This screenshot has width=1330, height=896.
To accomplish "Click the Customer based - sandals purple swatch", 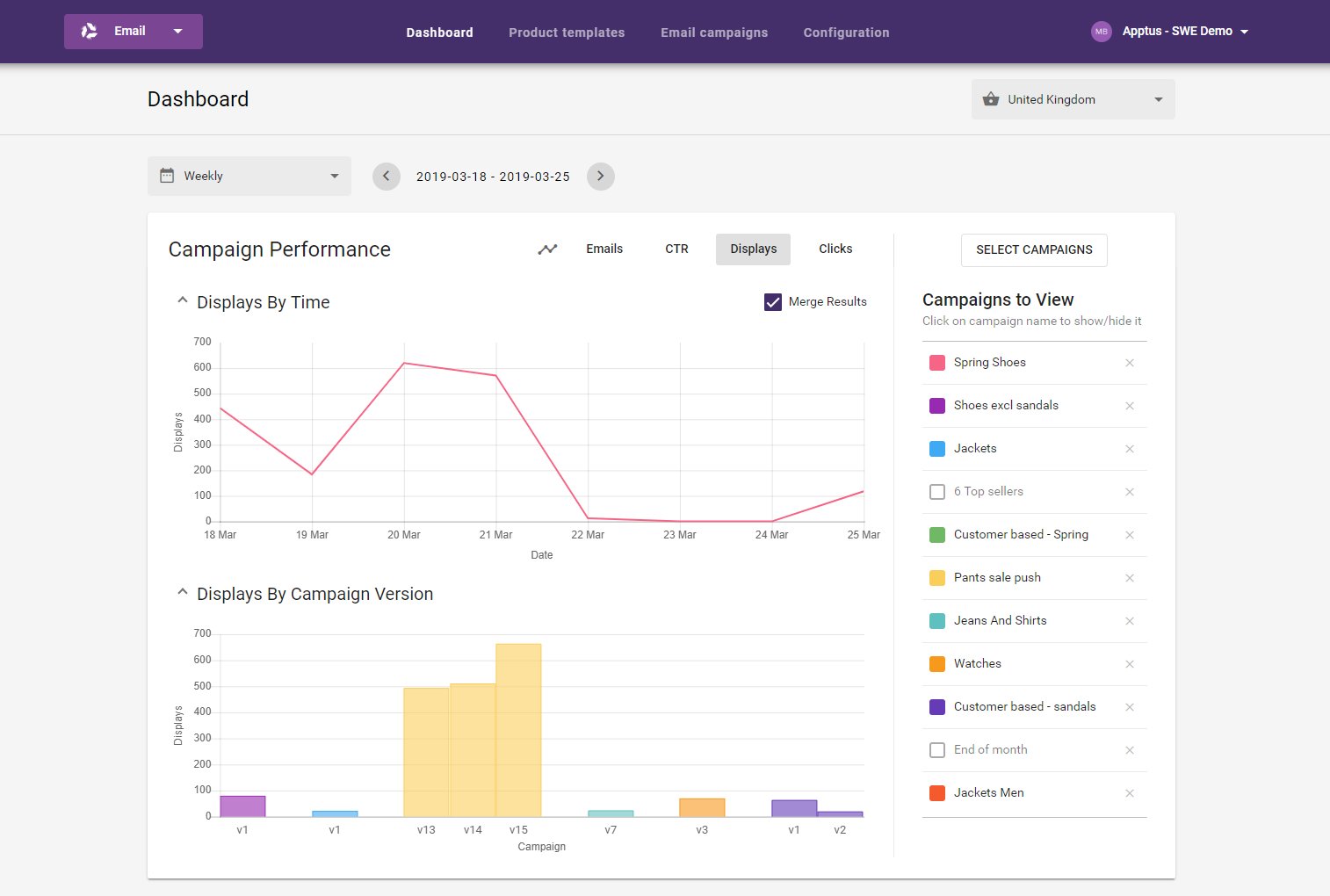I will [937, 707].
